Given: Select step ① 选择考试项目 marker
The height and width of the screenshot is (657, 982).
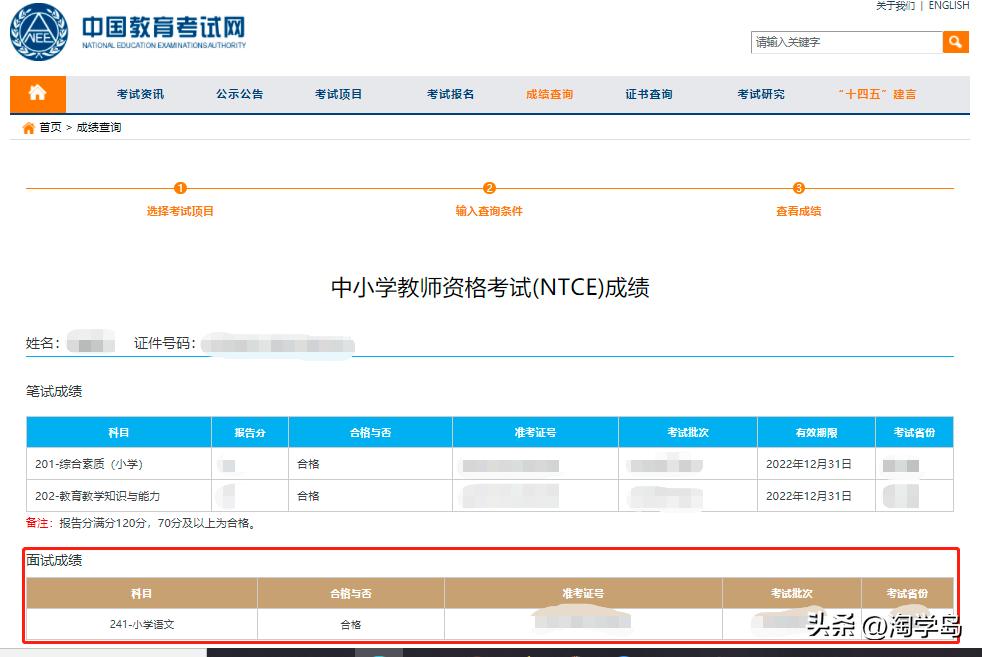Looking at the screenshot, I should pos(180,188).
